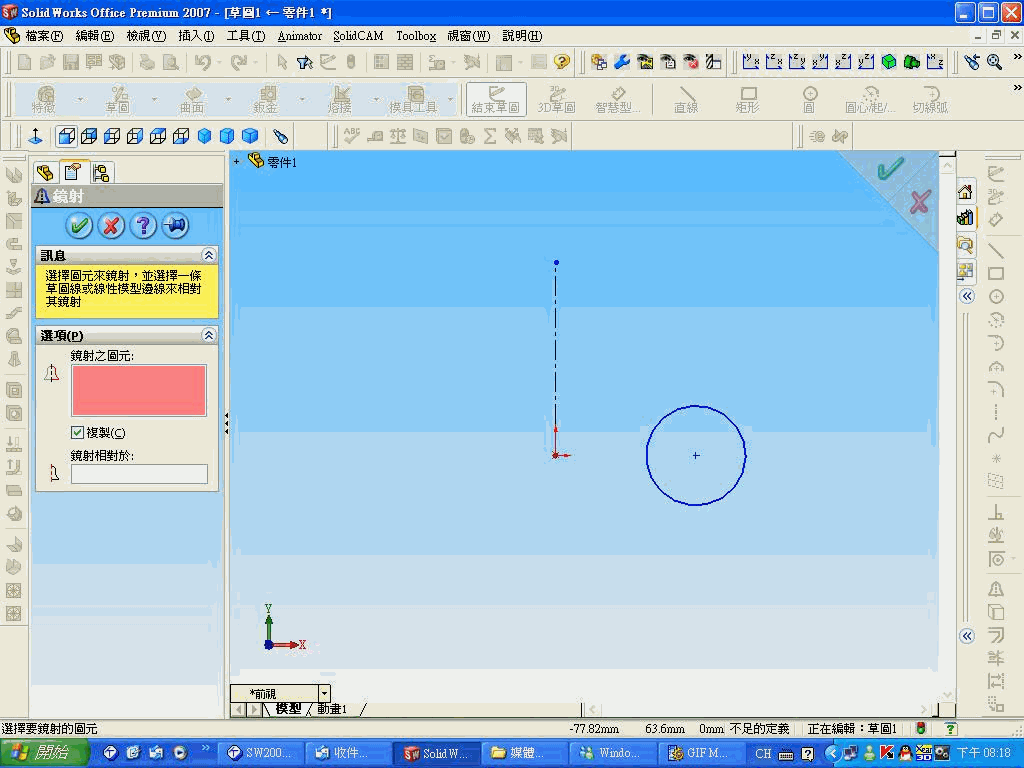Open task pane home icon
The width and height of the screenshot is (1024, 768).
pyautogui.click(x=965, y=191)
